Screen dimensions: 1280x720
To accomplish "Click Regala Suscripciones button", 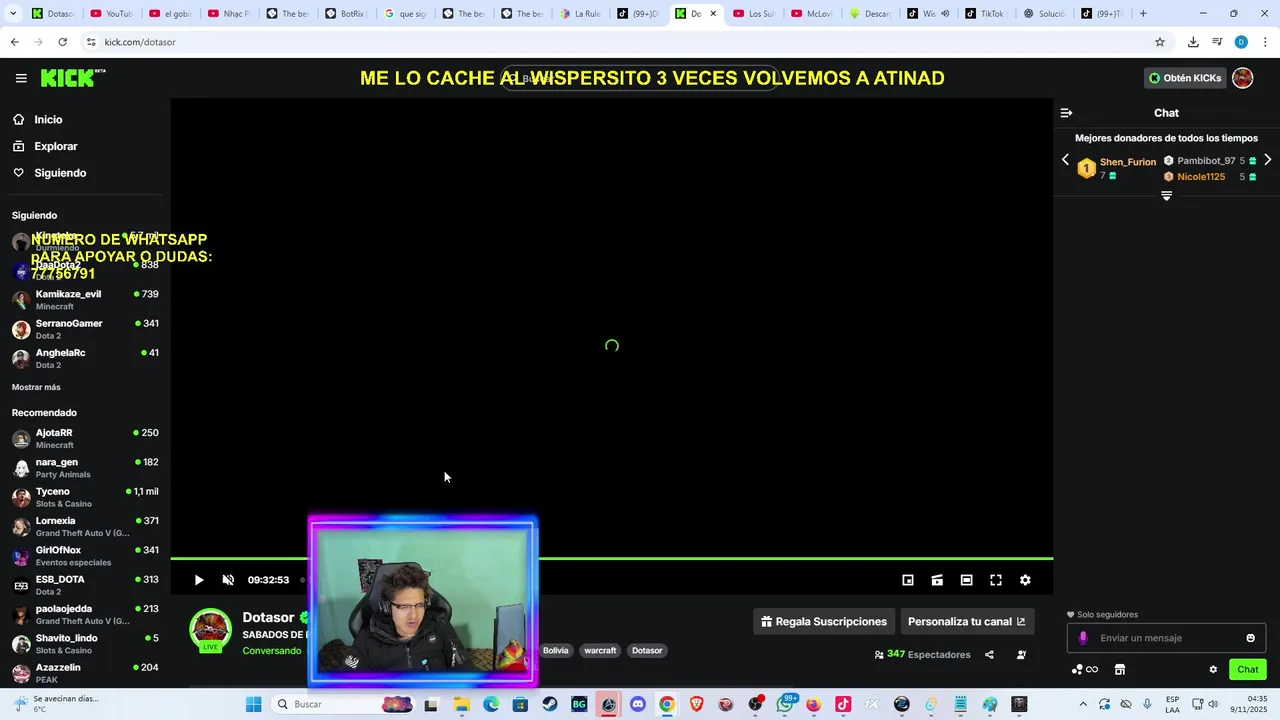I will (824, 621).
